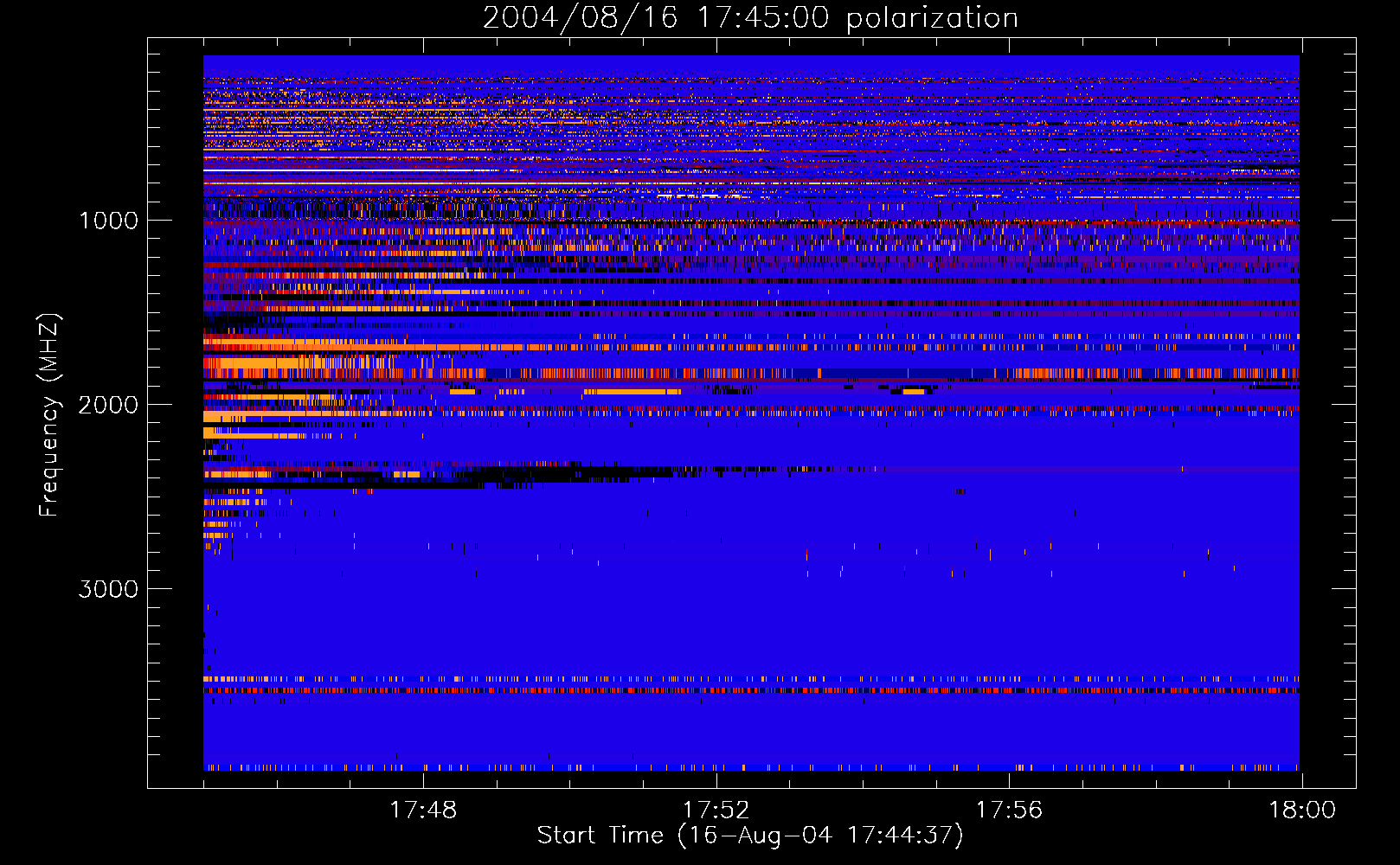1400x865 pixels.
Task: Click the 17:56 time tick label
Action: (1009, 811)
